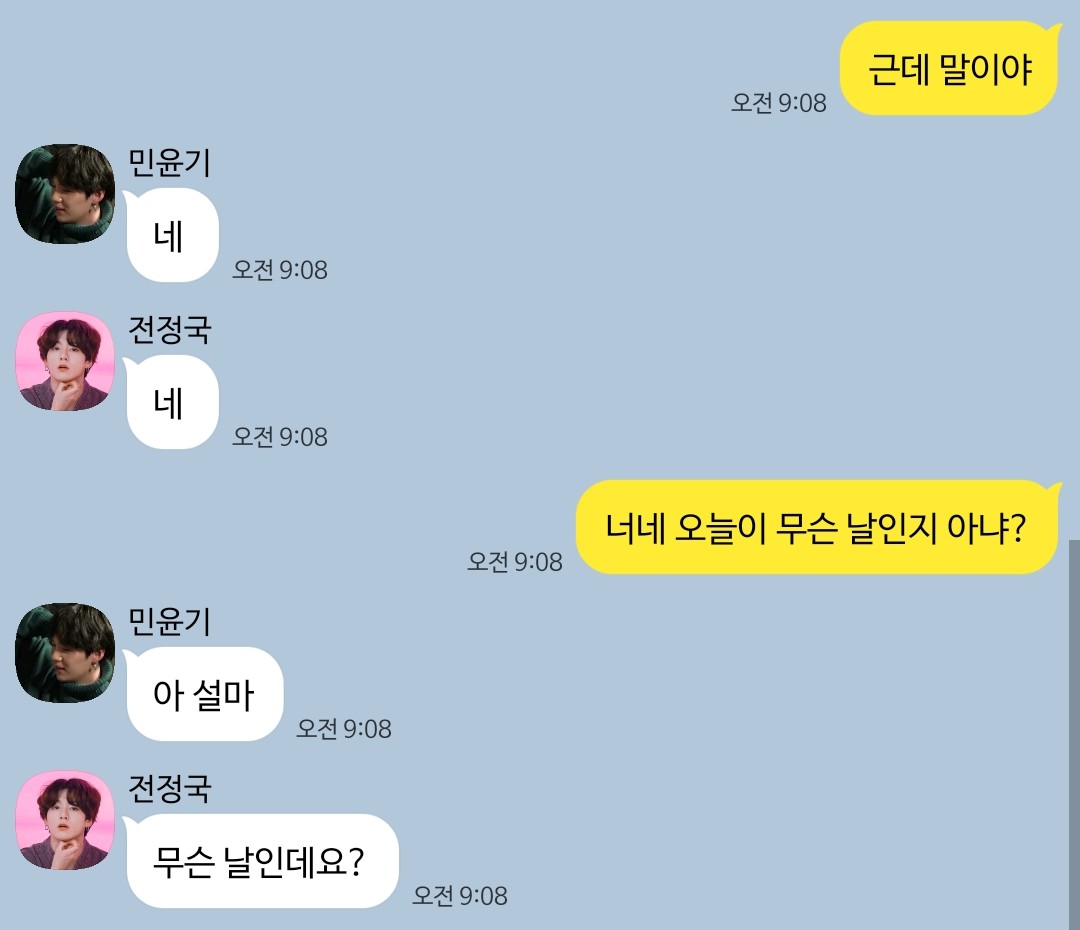The image size is (1080, 930).
Task: Click the 전정국 name above '무슨 날인데요?'
Action: point(169,788)
